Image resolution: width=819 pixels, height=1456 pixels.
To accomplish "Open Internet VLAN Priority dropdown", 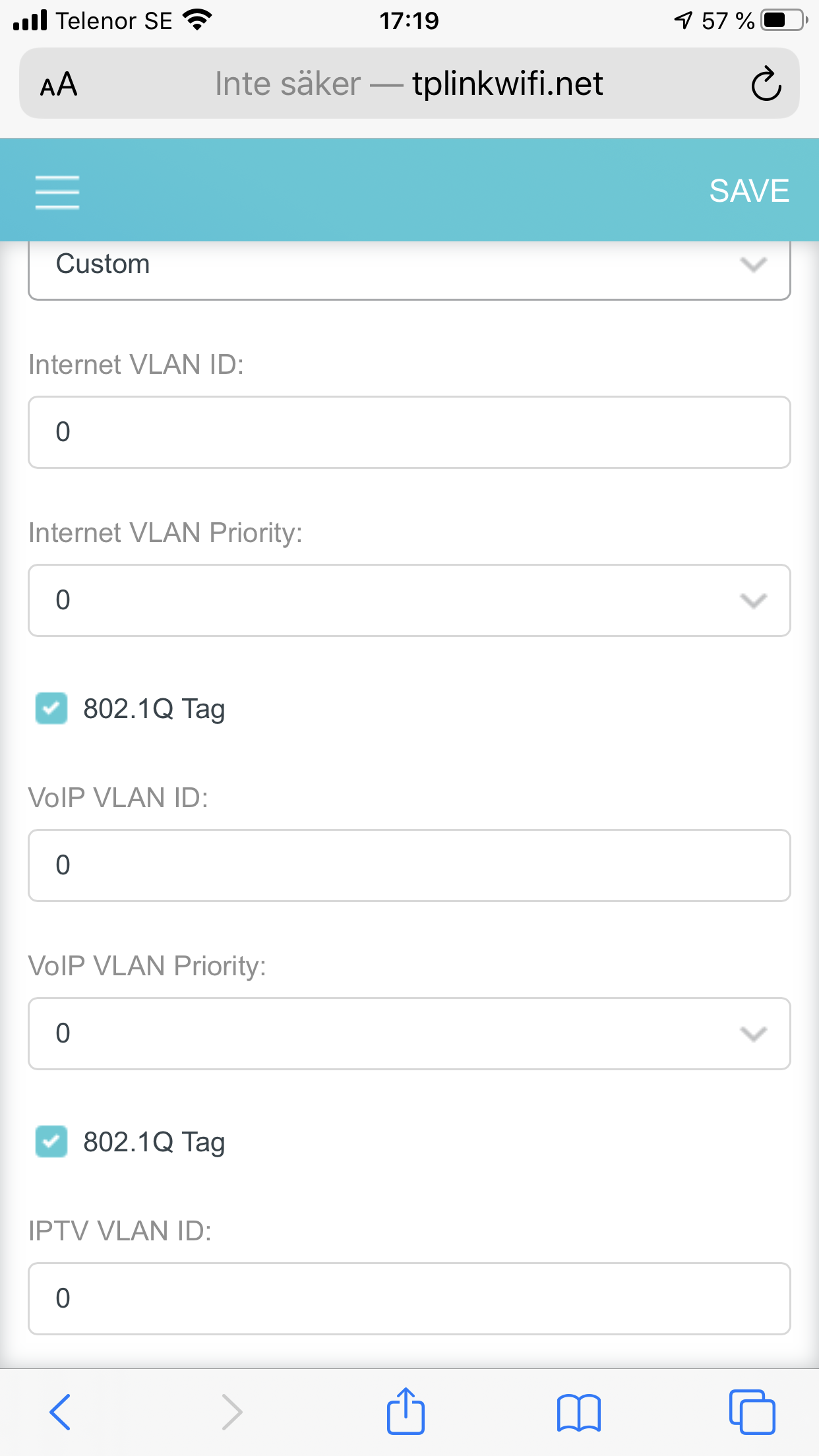I will (x=409, y=600).
